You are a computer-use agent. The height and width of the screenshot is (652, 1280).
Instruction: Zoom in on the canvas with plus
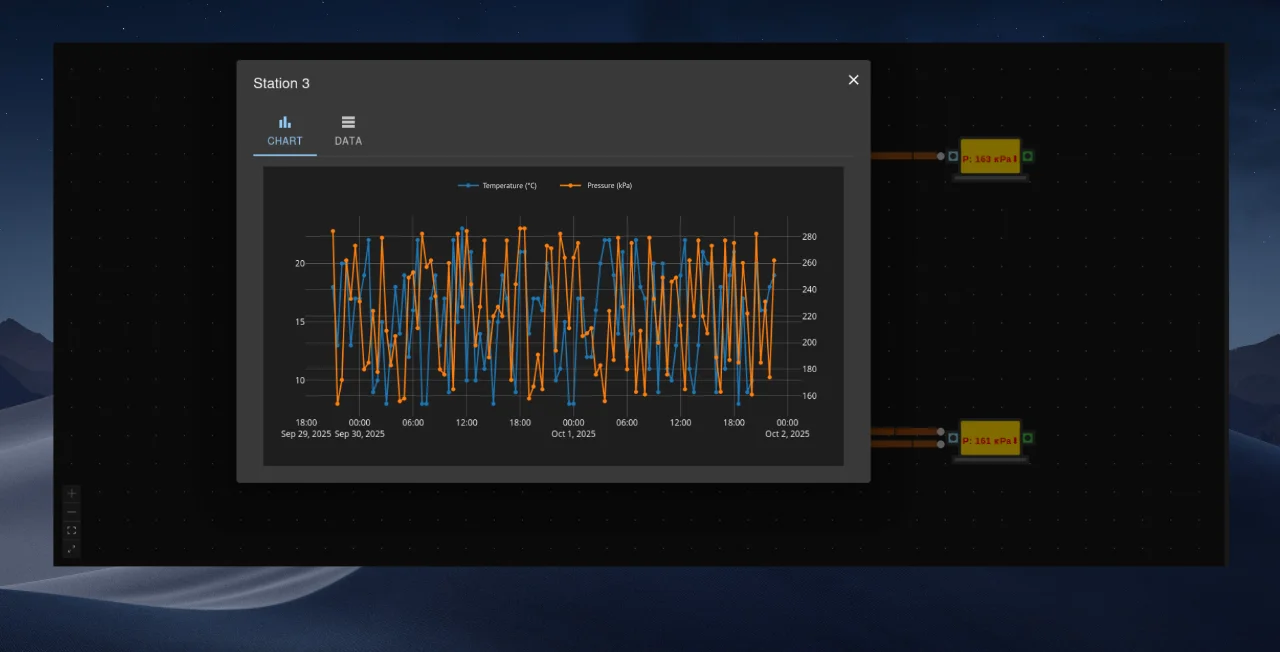(71, 494)
